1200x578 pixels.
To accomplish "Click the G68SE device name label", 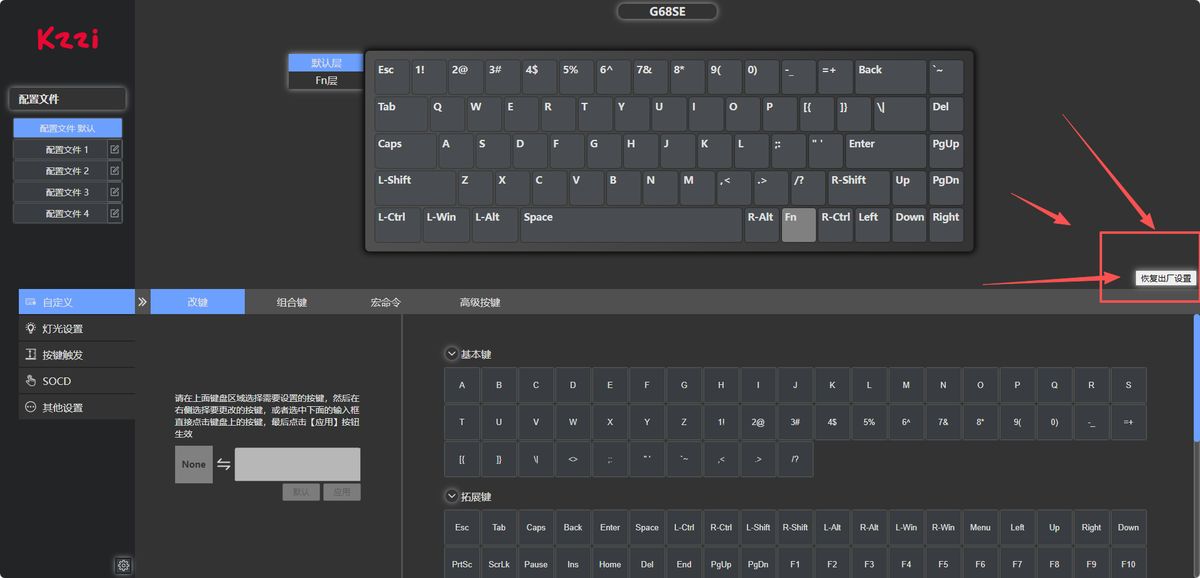I will tap(667, 12).
